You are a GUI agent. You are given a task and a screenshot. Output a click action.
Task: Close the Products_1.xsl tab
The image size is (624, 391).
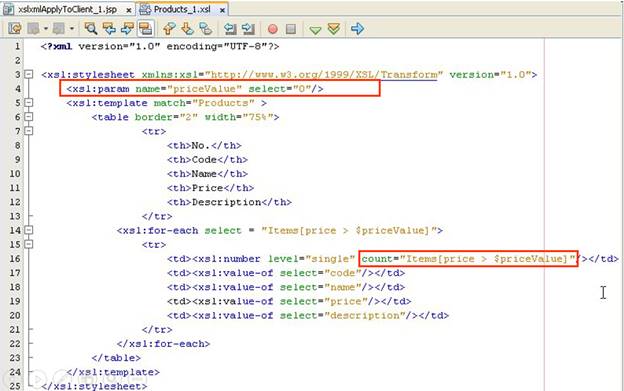click(x=222, y=10)
